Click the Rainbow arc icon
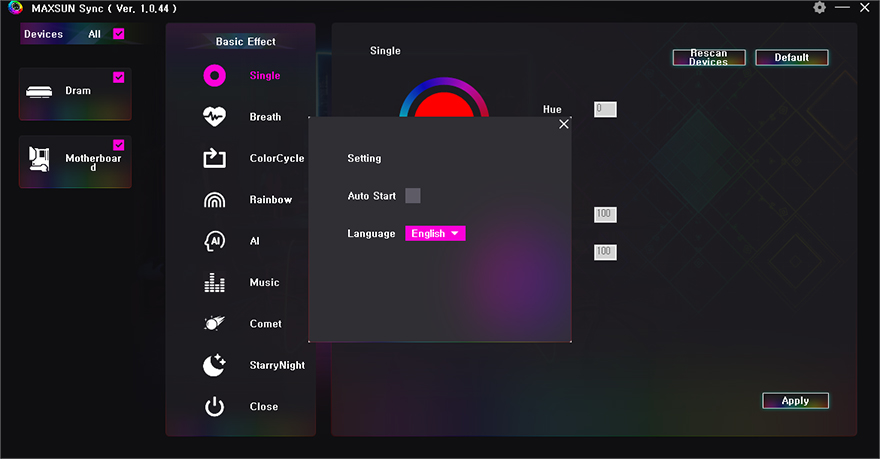Screen dimensions: 880x459 pos(214,200)
